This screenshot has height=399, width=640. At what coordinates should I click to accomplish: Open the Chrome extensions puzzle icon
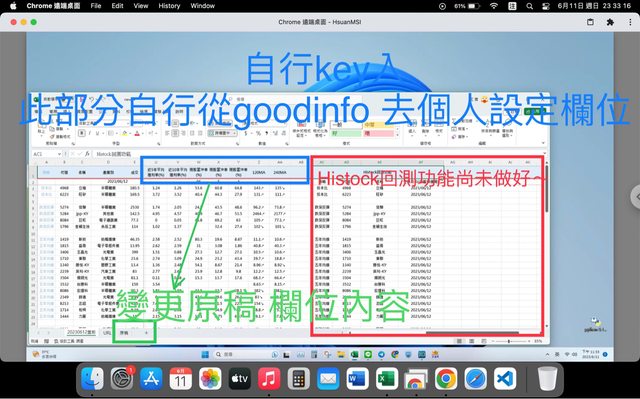(610, 22)
